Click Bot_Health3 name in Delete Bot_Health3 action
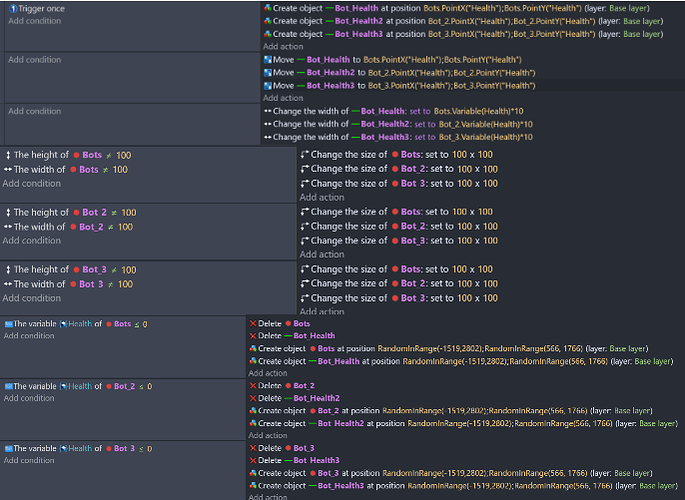The image size is (685, 500). click(316, 461)
